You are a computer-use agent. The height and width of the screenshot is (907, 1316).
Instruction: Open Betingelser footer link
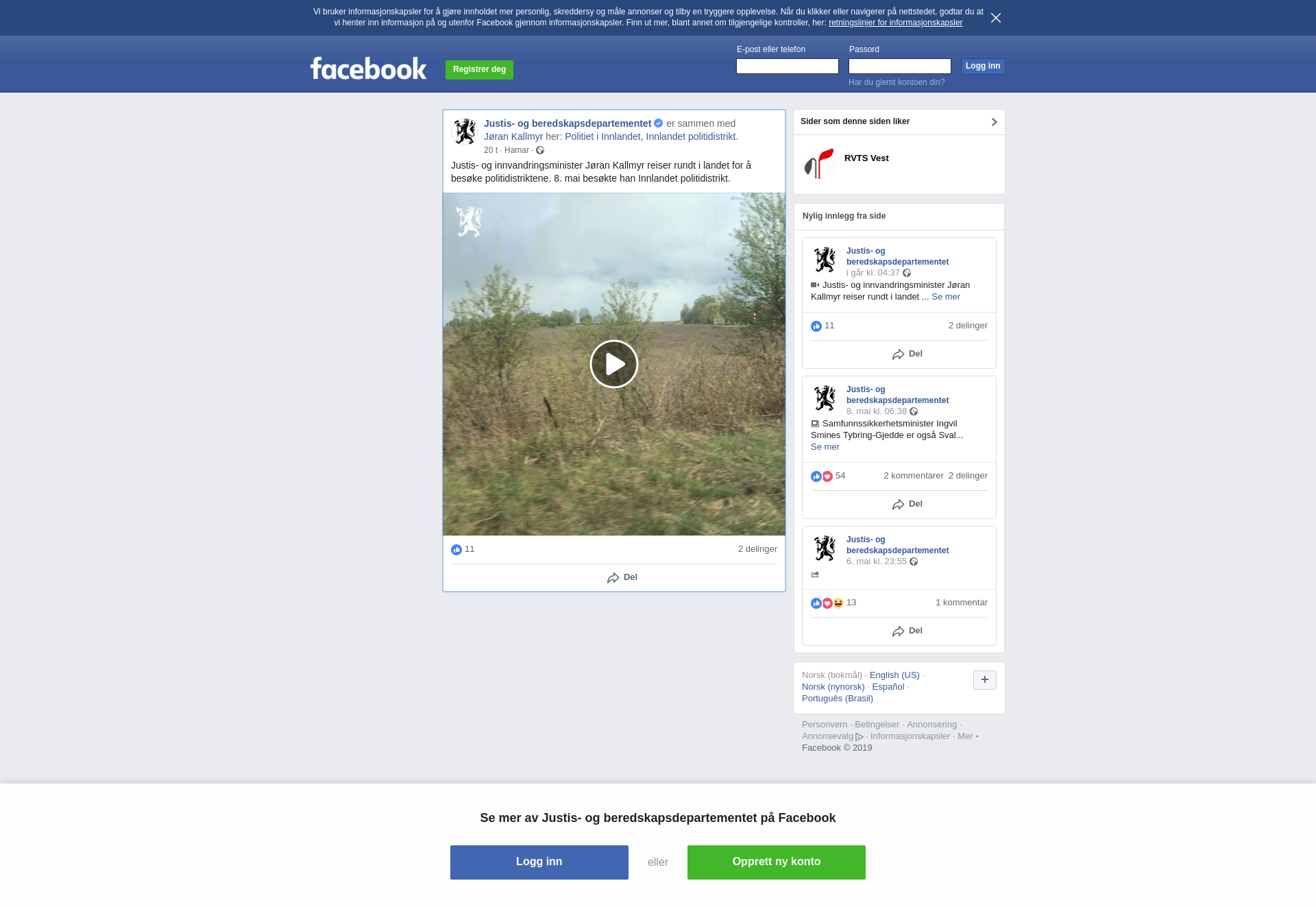click(877, 725)
